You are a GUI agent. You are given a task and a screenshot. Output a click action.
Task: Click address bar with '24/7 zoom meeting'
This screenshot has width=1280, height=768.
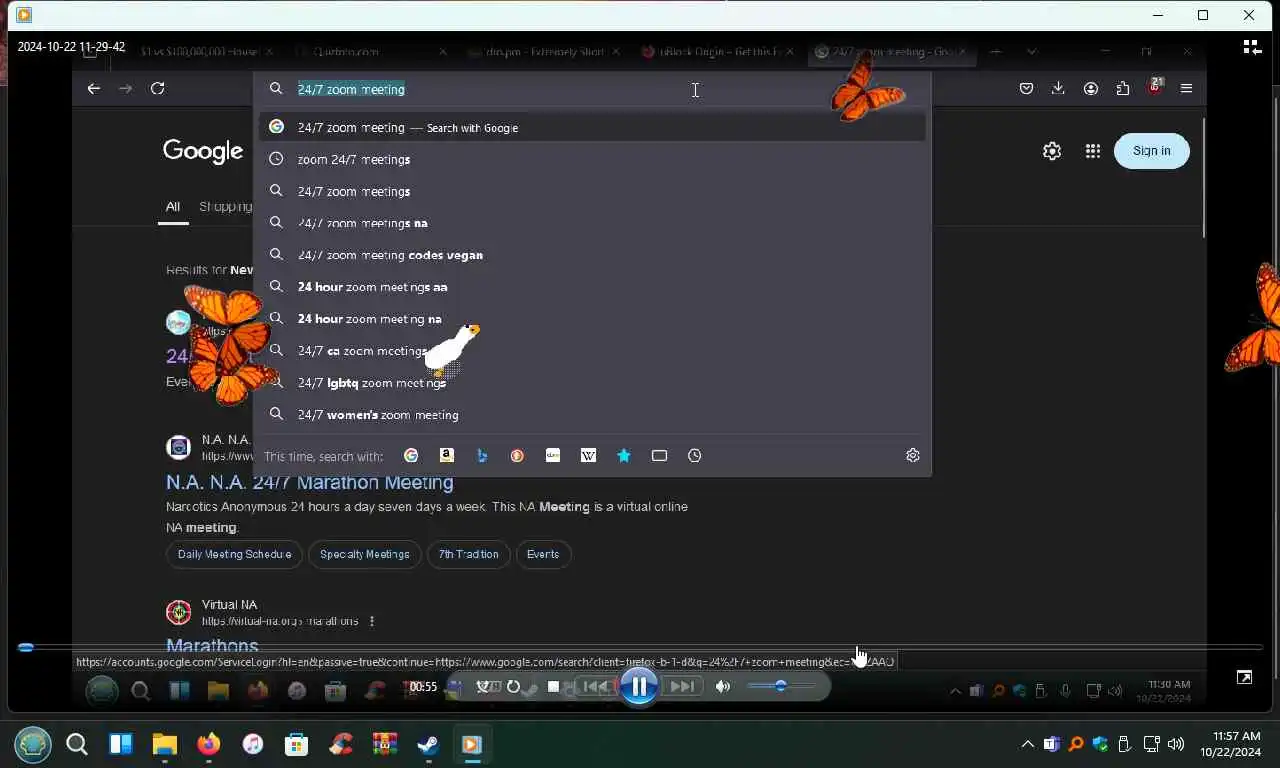point(592,89)
